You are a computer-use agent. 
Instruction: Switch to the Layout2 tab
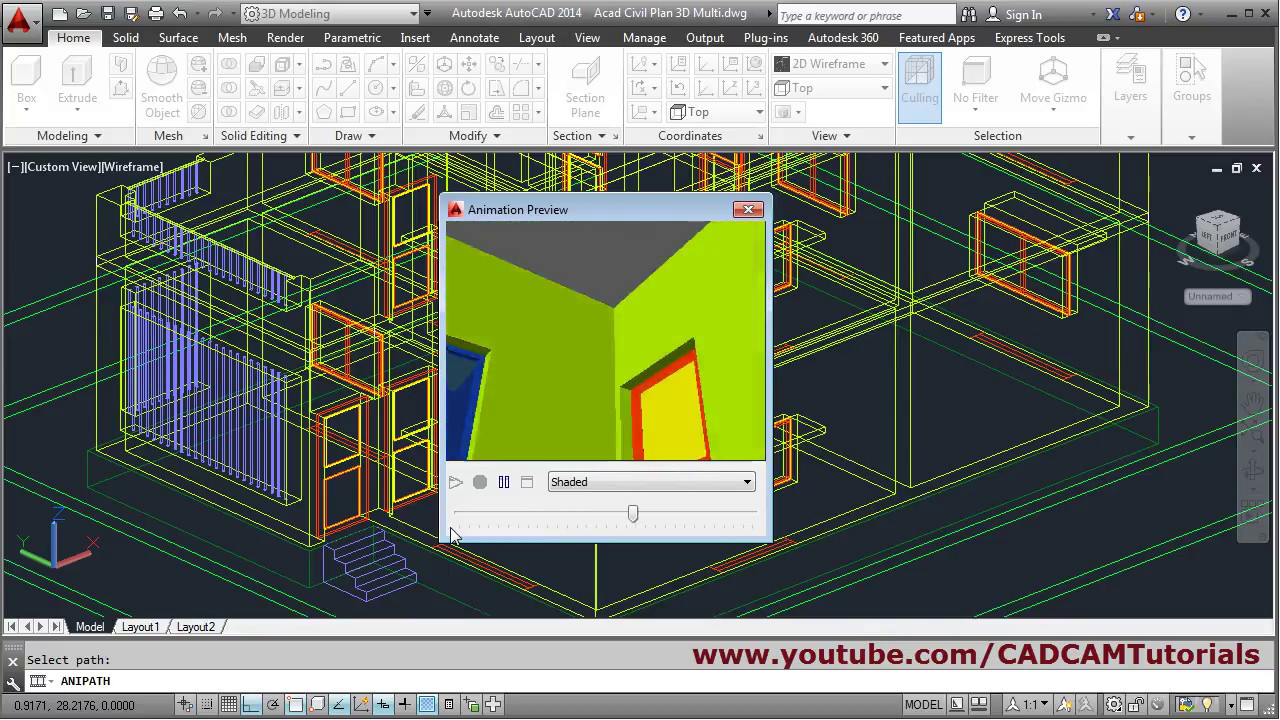pyautogui.click(x=196, y=627)
